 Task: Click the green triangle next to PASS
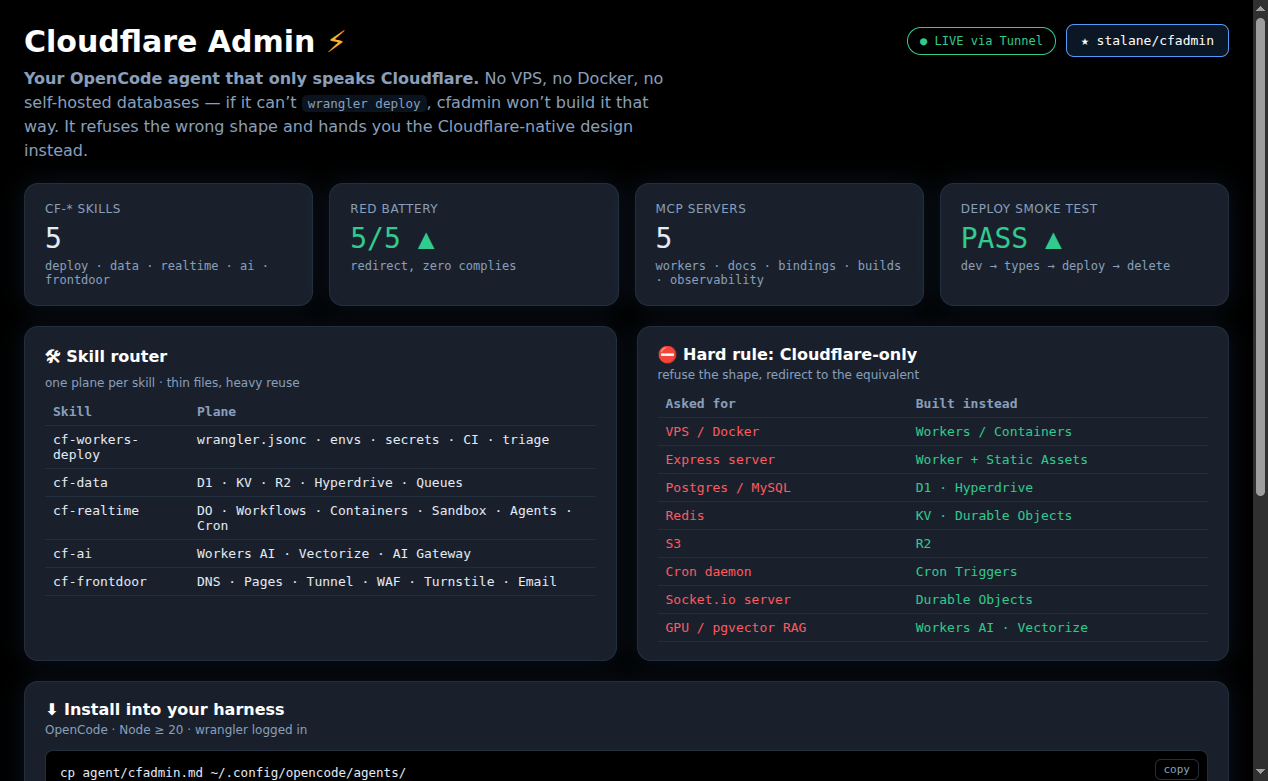coord(1052,239)
